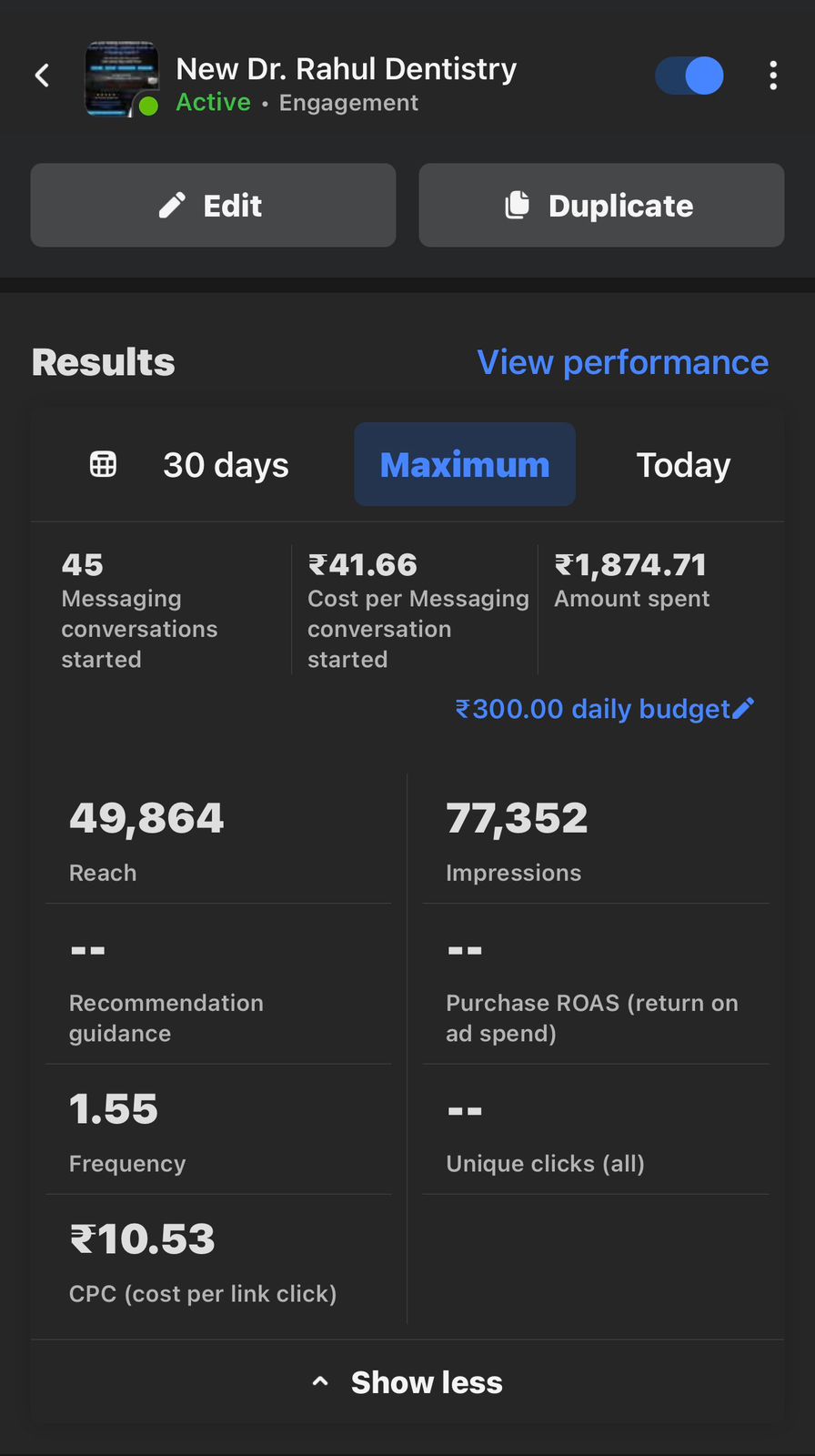Tap the green active status dot
The image size is (815, 1456).
[148, 106]
